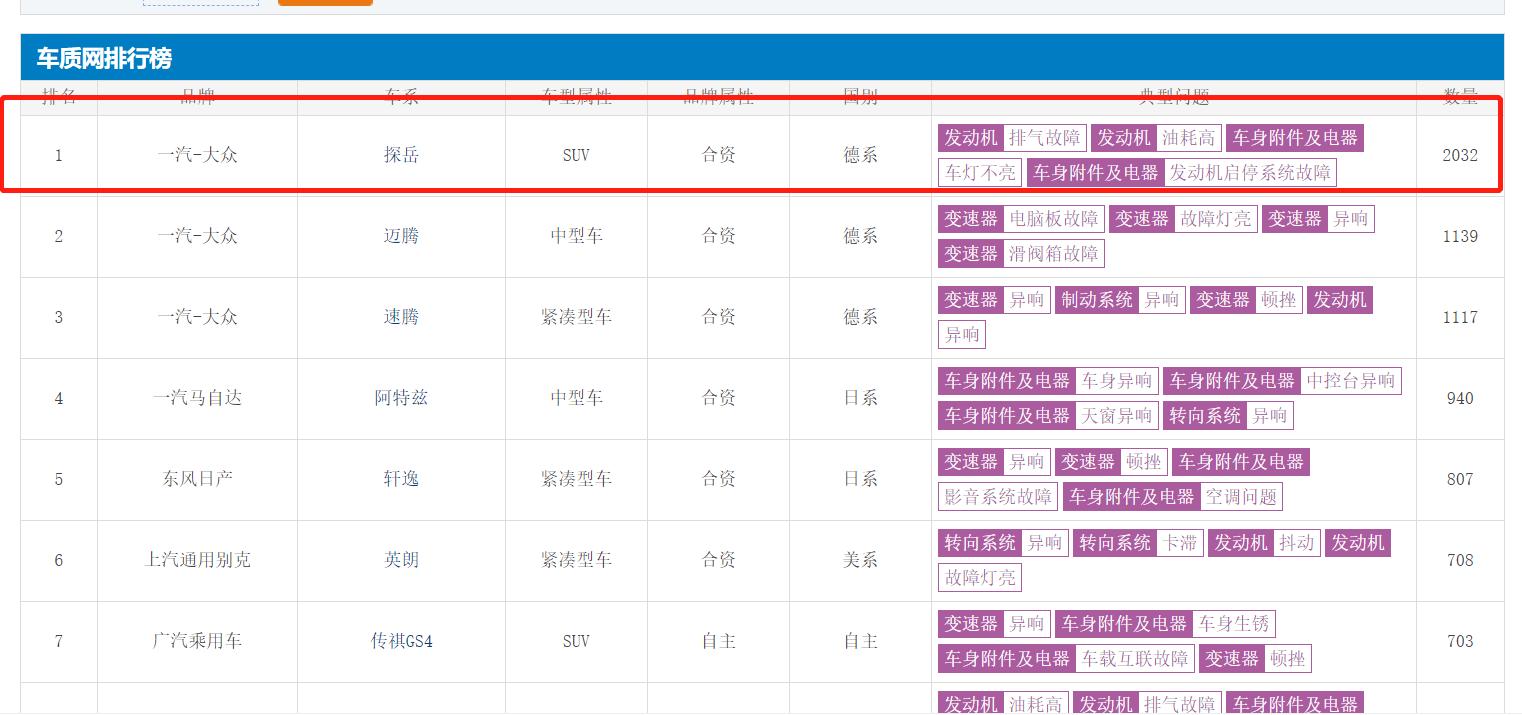1522x715 pixels.
Task: Click the complaint count 2032
Action: coord(1460,155)
